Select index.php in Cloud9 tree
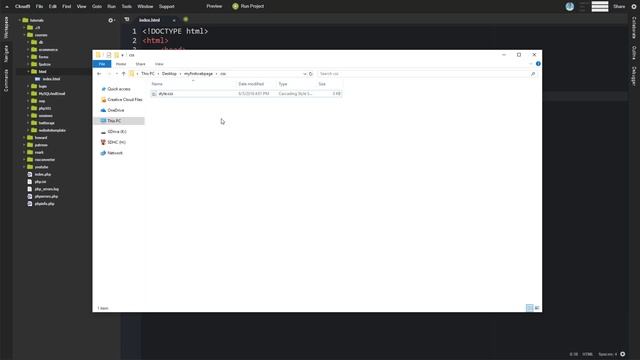The image size is (640, 360). 42,174
